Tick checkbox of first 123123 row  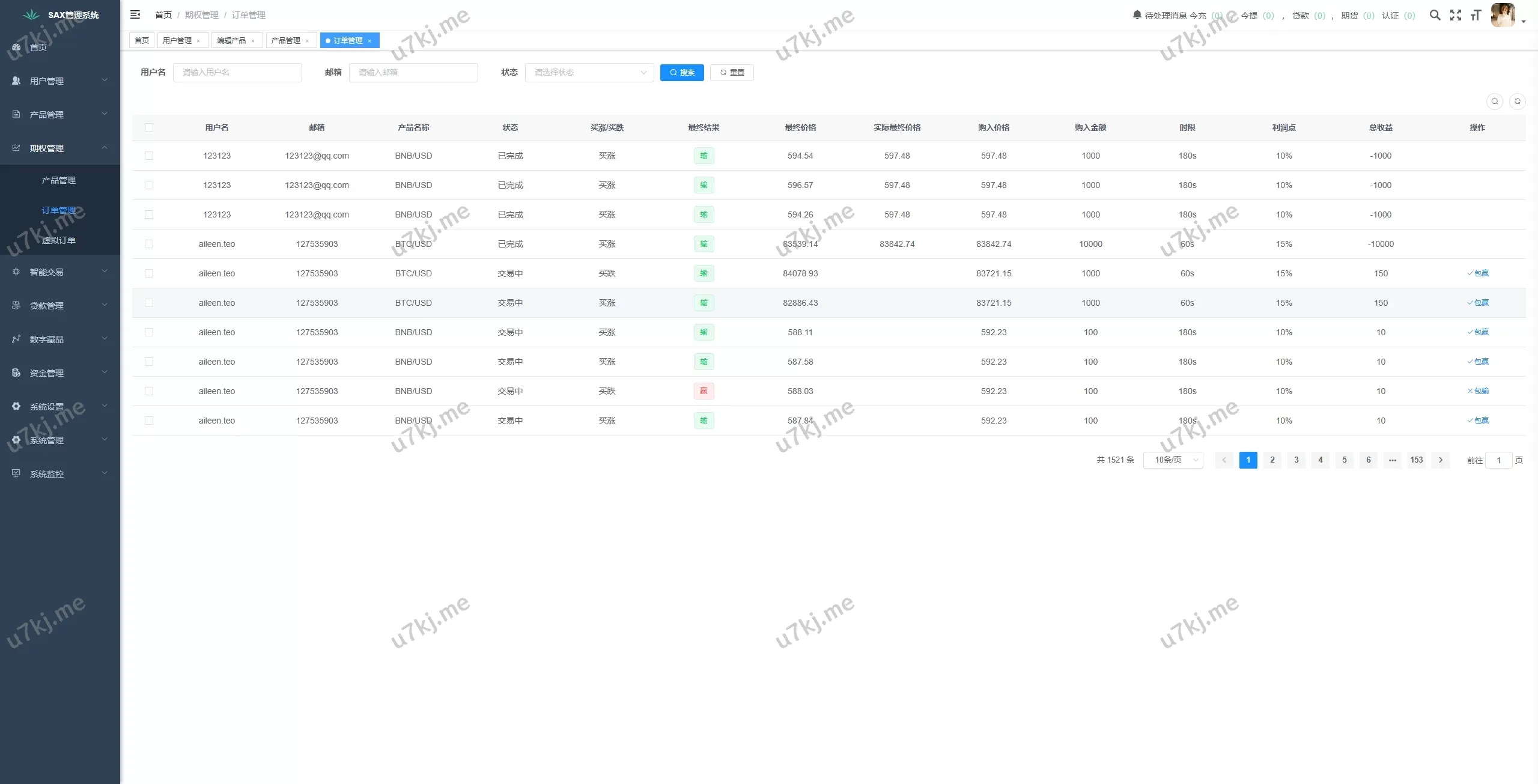149,156
